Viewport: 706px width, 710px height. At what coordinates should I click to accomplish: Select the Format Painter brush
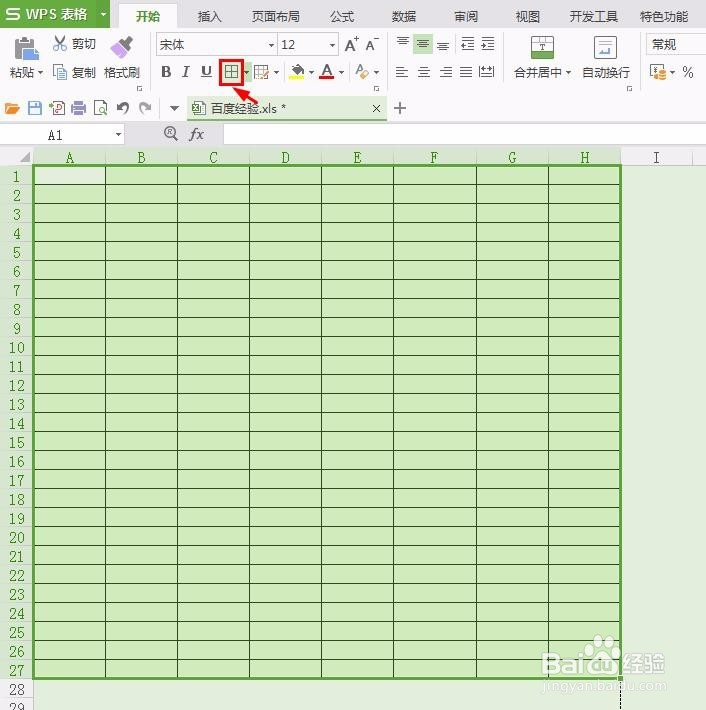coord(121,48)
